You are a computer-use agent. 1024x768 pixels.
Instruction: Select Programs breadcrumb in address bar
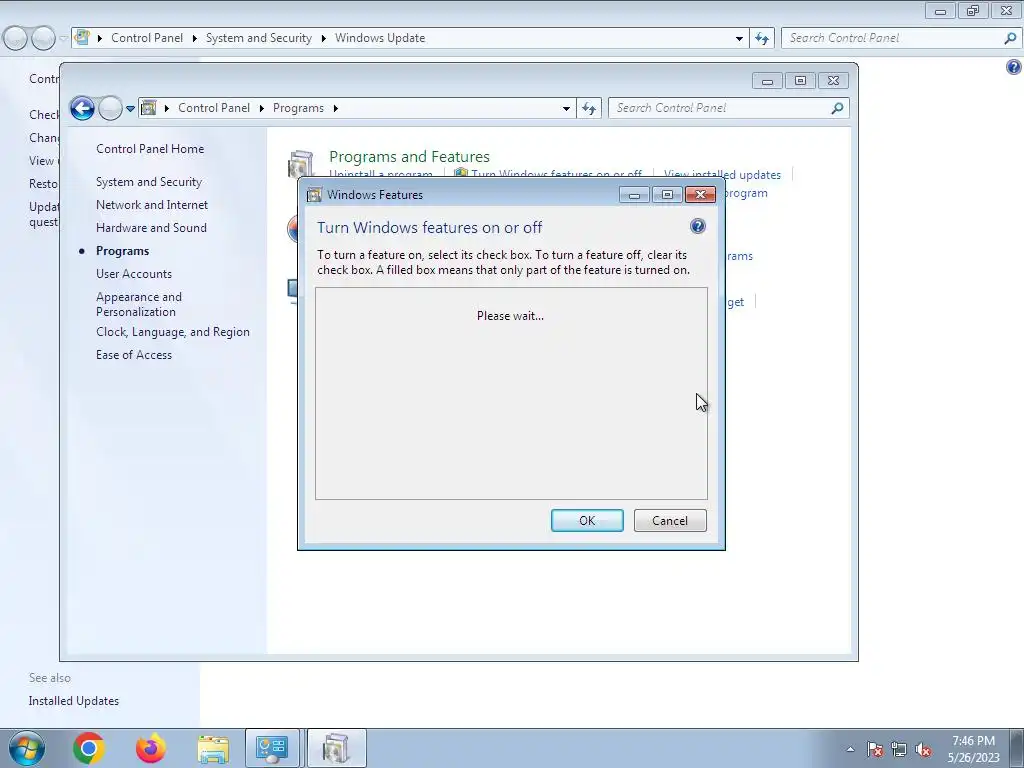(298, 108)
